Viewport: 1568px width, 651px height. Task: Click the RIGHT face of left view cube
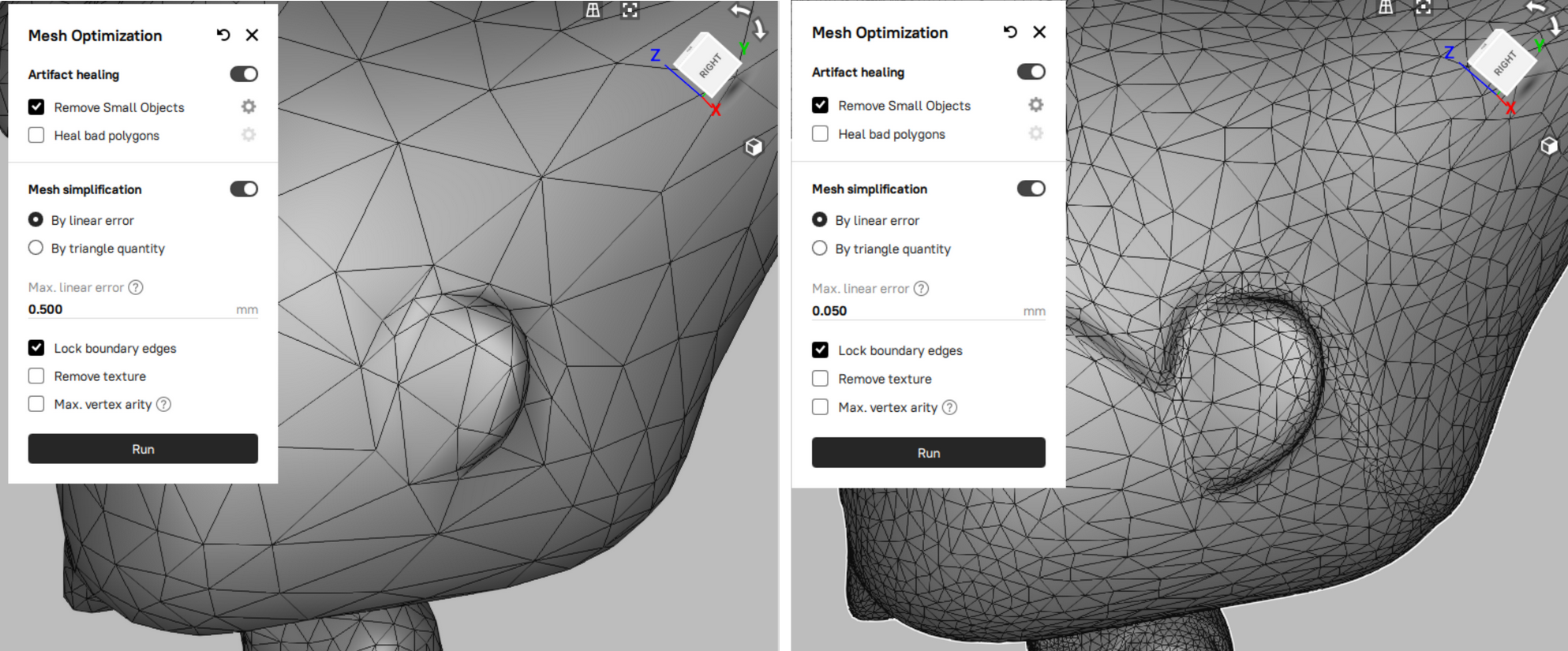click(x=709, y=66)
